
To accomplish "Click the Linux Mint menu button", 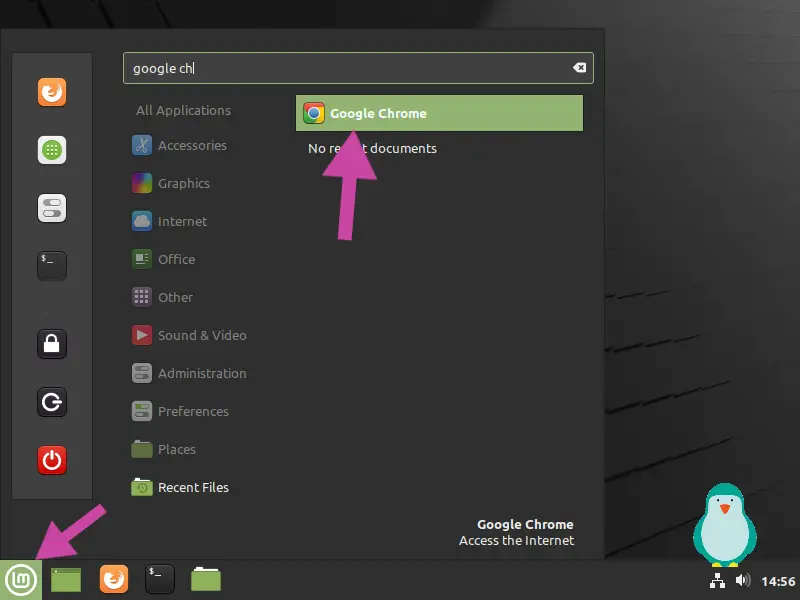I will pos(21,580).
